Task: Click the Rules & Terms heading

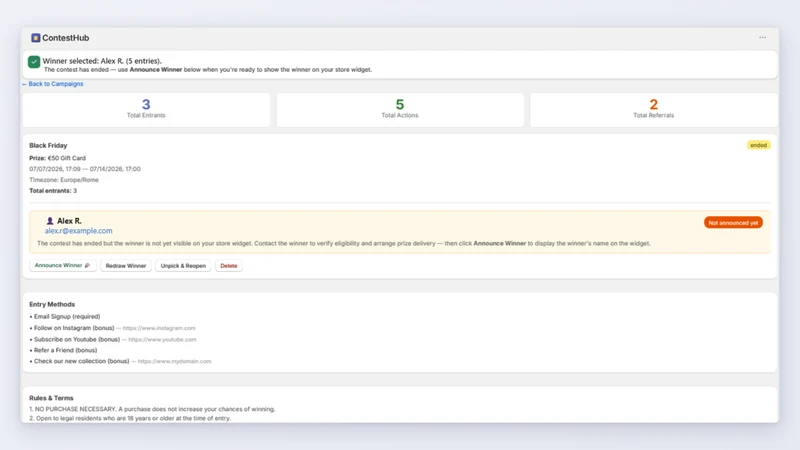Action: coord(51,398)
